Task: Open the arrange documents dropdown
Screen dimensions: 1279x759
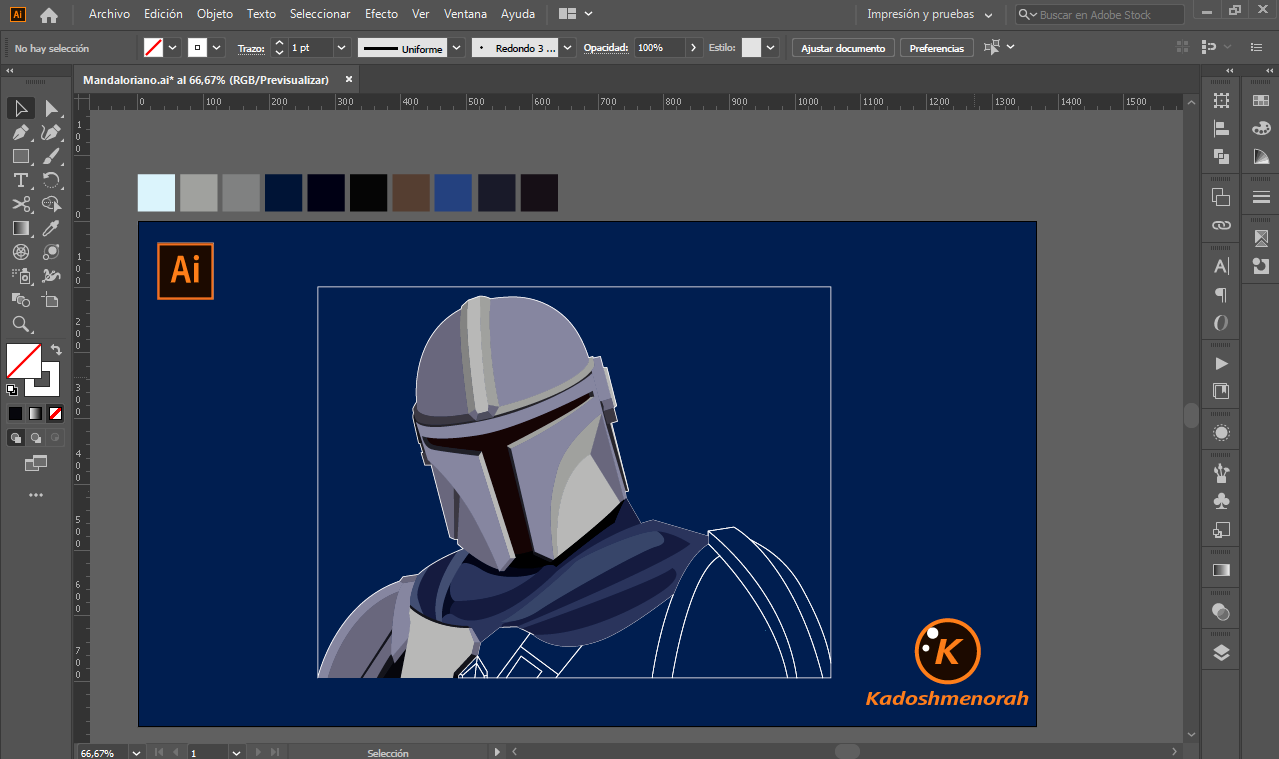Action: [x=576, y=14]
